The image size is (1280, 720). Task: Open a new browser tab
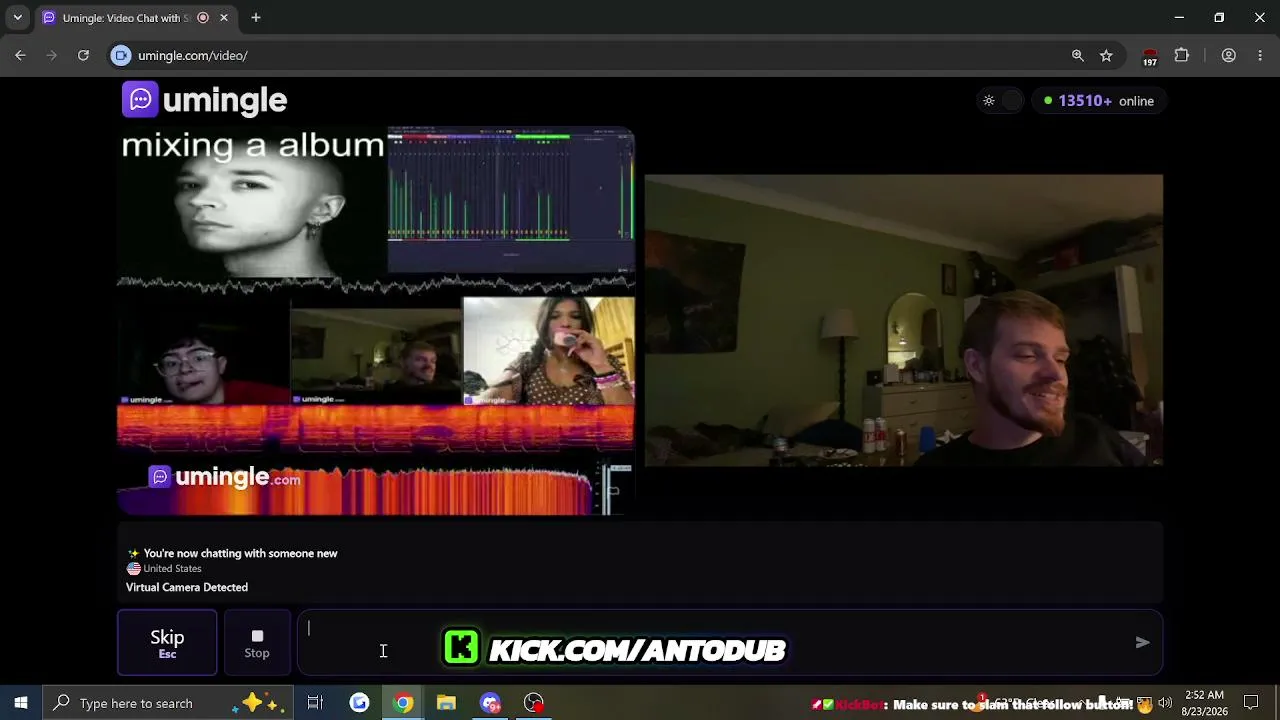256,18
